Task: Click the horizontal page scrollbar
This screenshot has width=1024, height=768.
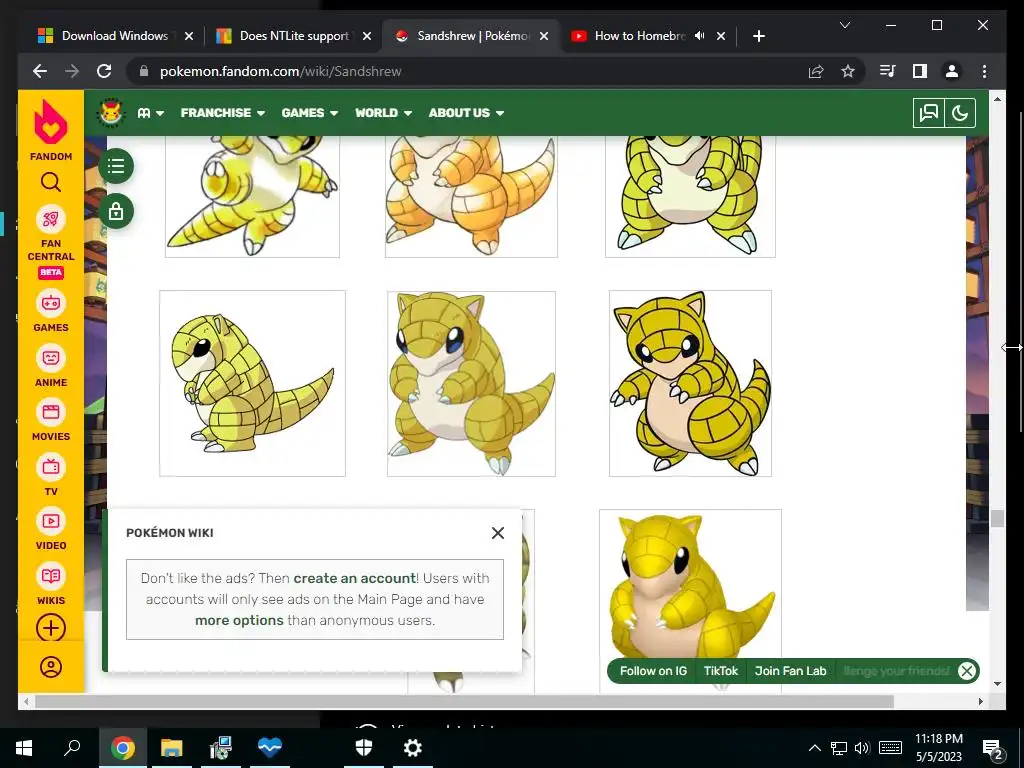Action: coord(464,701)
